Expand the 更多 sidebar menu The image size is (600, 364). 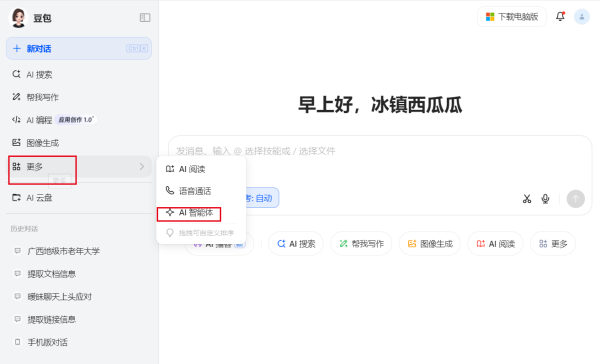(x=79, y=166)
